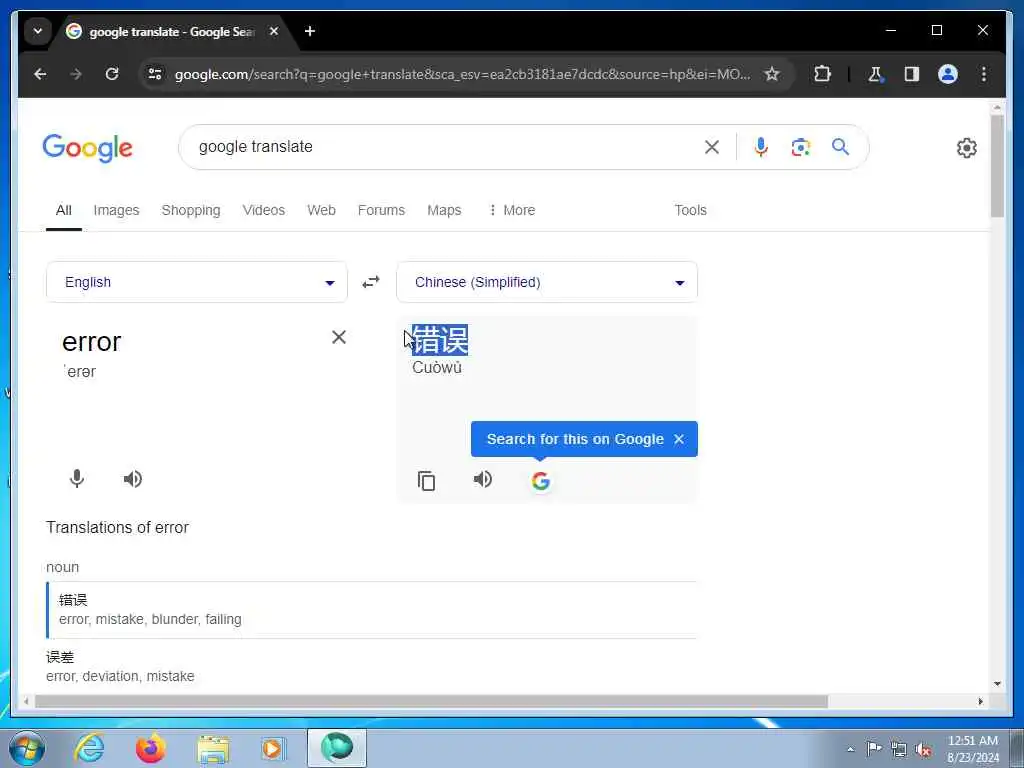Clear the source text error

coord(339,337)
